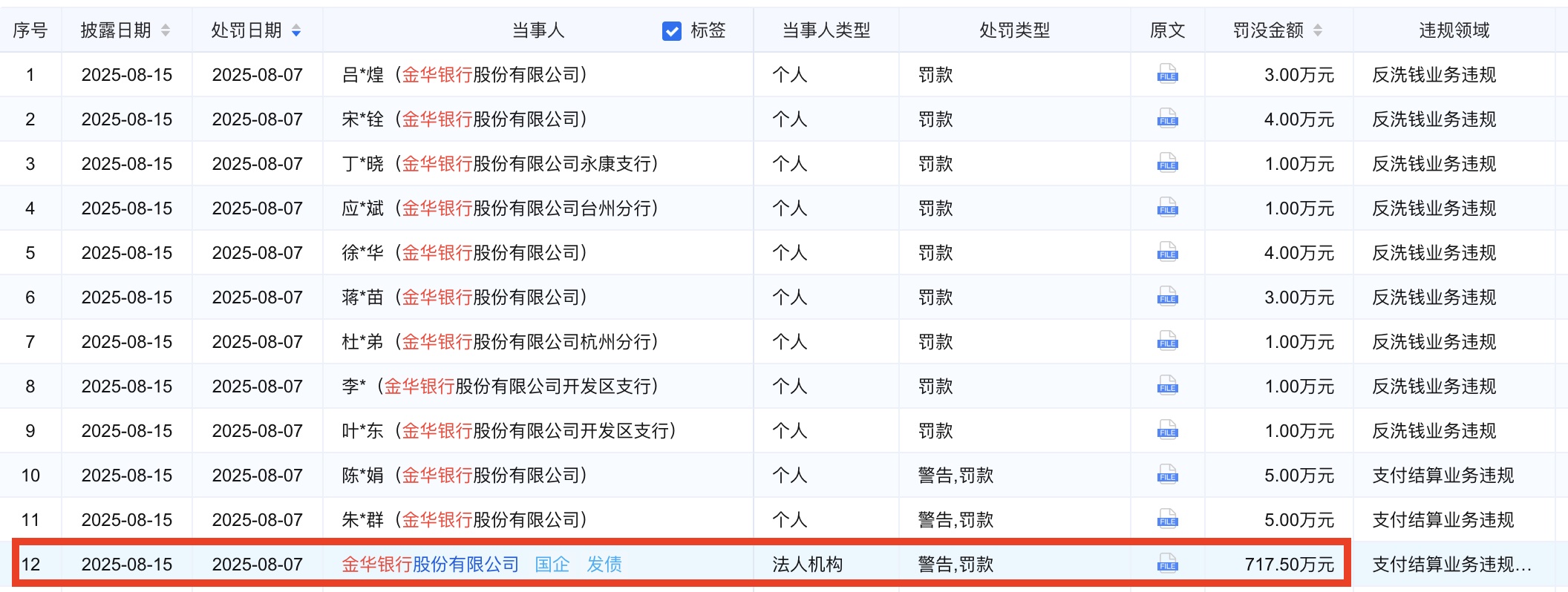Screen dimensions: 1568x592
Task: Select the 支付结算业务违规 cell in 陈*娟's row
Action: tap(1443, 476)
